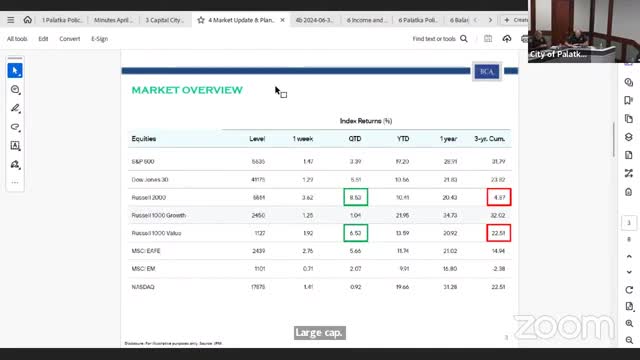Click the Dow Jones 30 row label
Screen dimensions: 640x360
(150, 180)
